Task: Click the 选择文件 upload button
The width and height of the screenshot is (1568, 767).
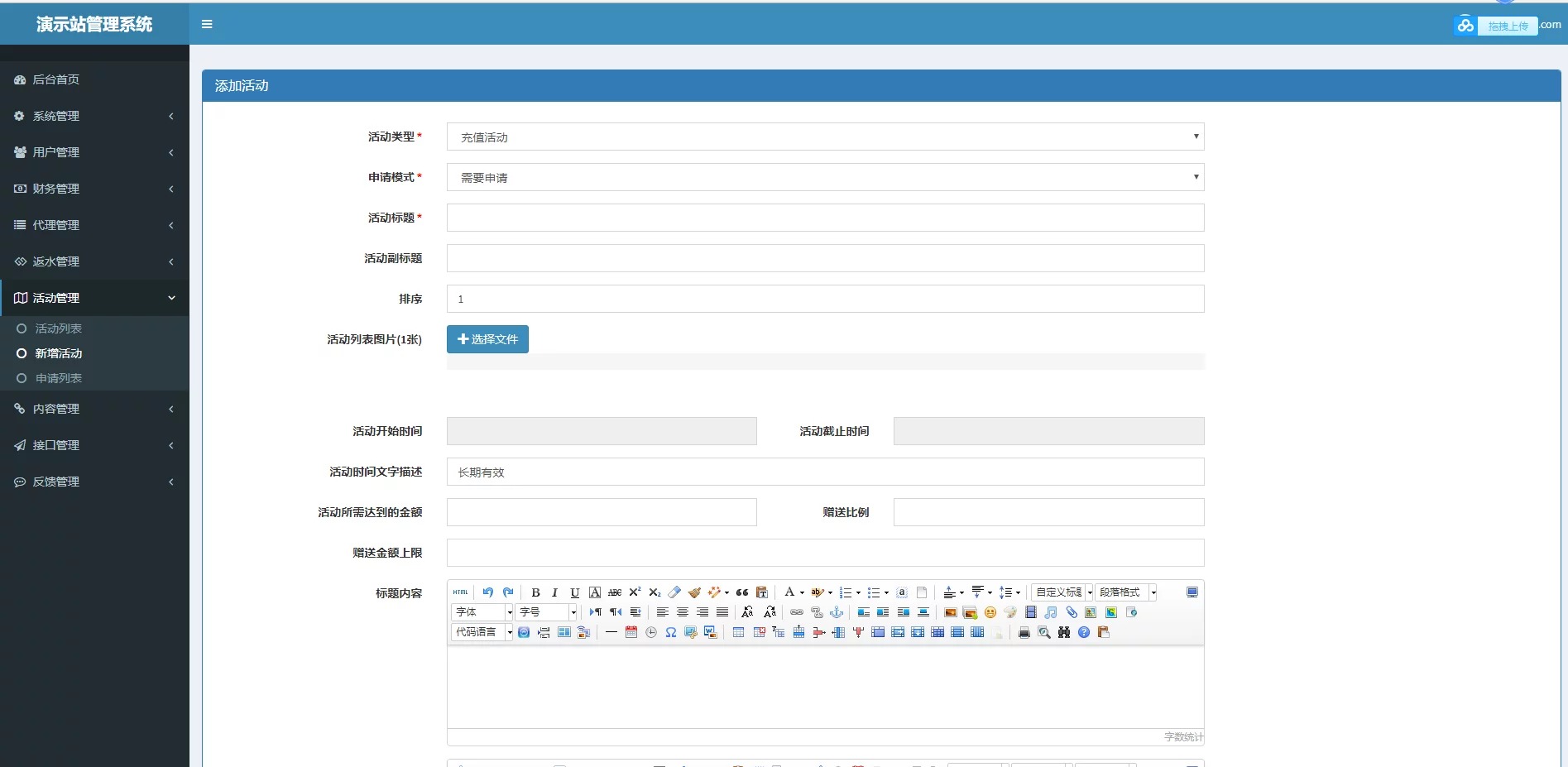Action: [x=487, y=339]
